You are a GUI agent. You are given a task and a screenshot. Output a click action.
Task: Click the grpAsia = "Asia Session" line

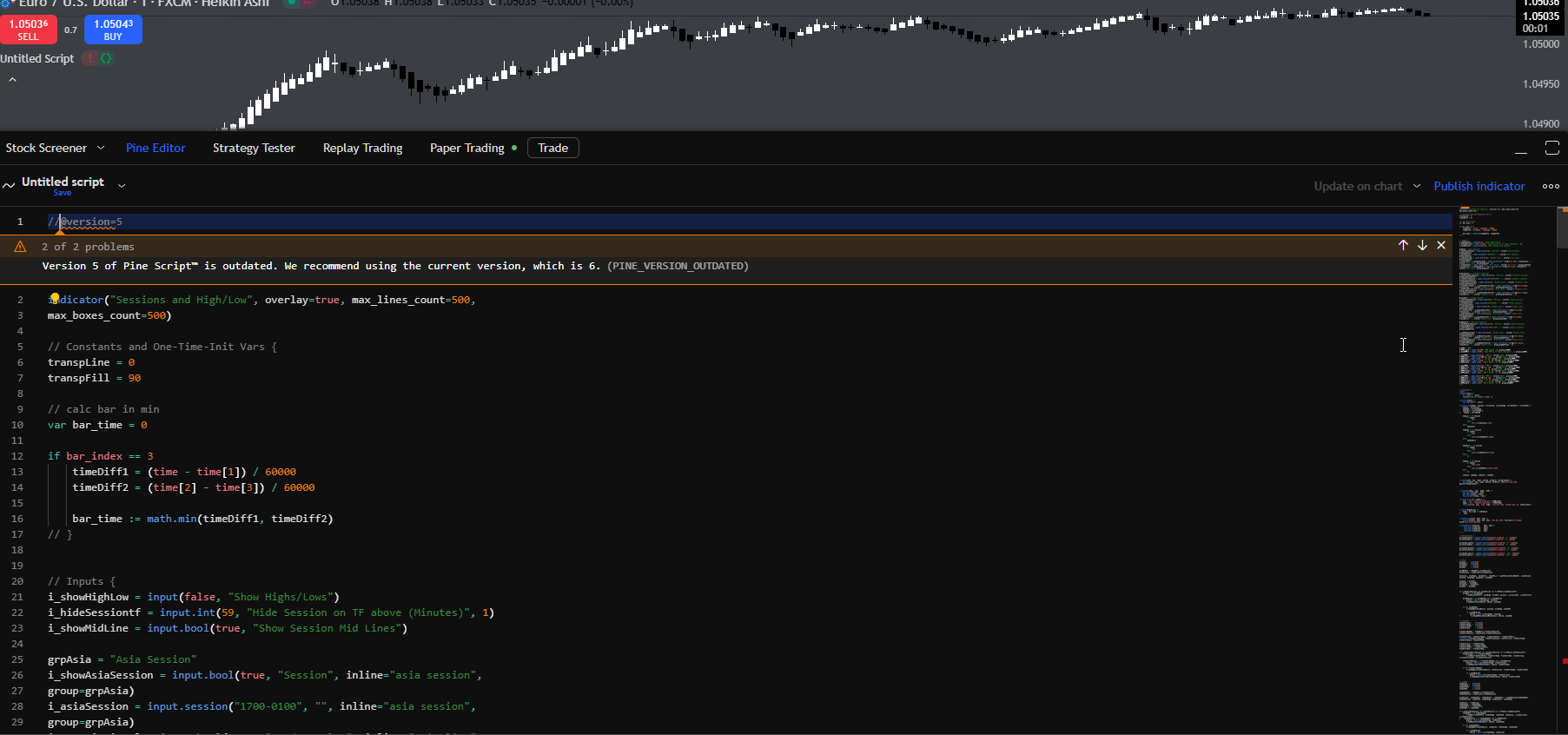point(122,659)
